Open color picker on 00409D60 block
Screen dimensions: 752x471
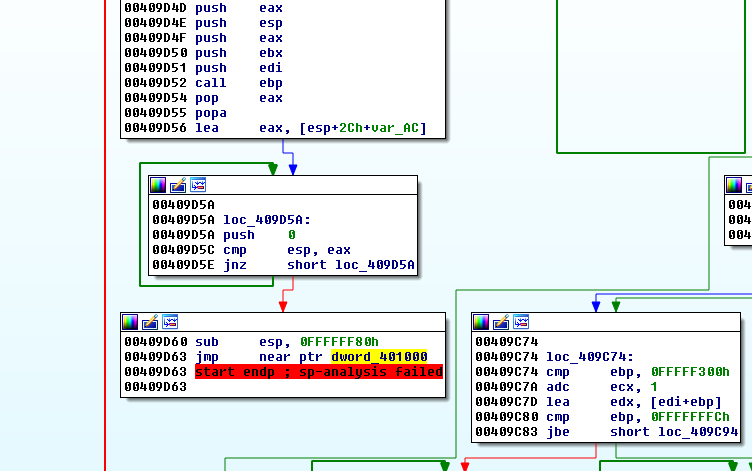click(130, 322)
